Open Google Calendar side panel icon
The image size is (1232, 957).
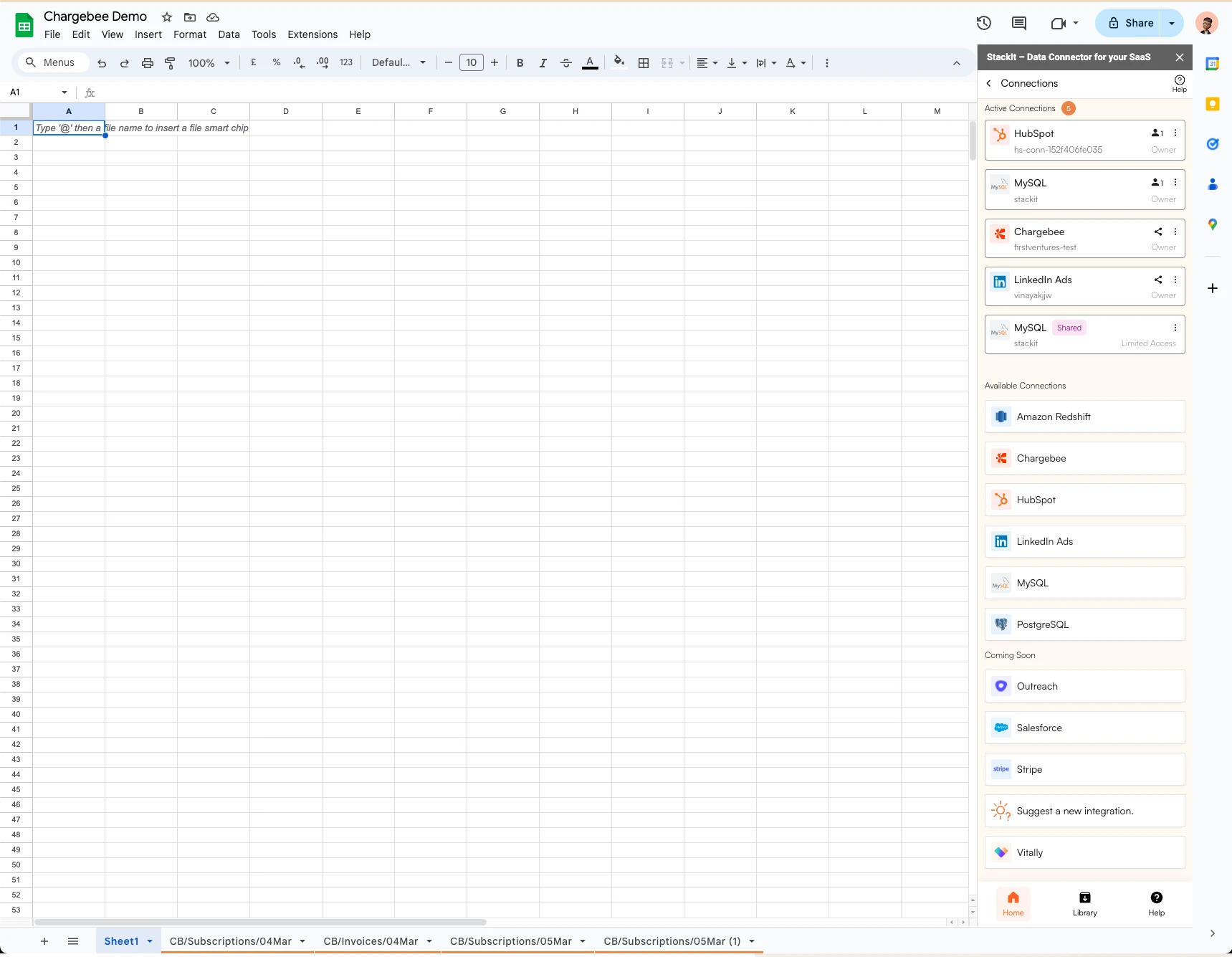[x=1213, y=64]
